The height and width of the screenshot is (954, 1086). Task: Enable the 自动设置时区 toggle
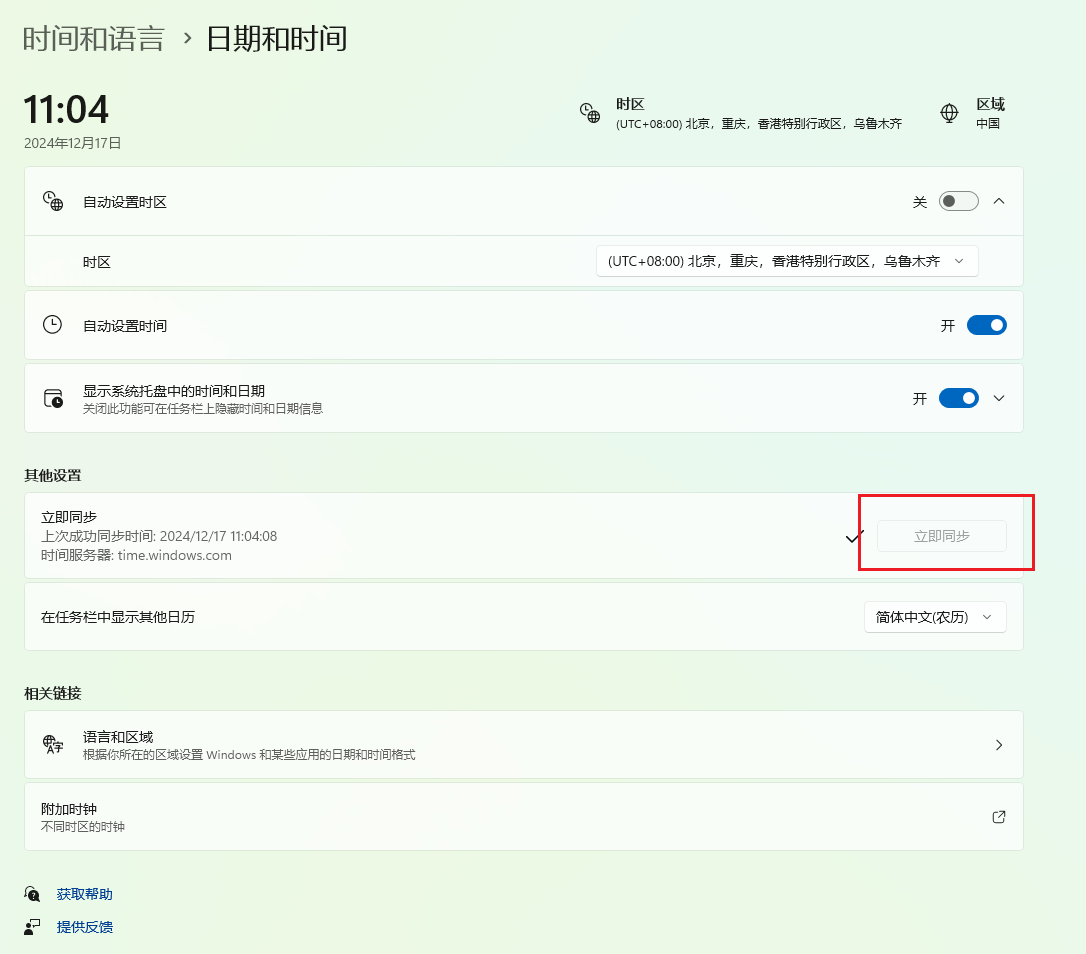pos(958,201)
